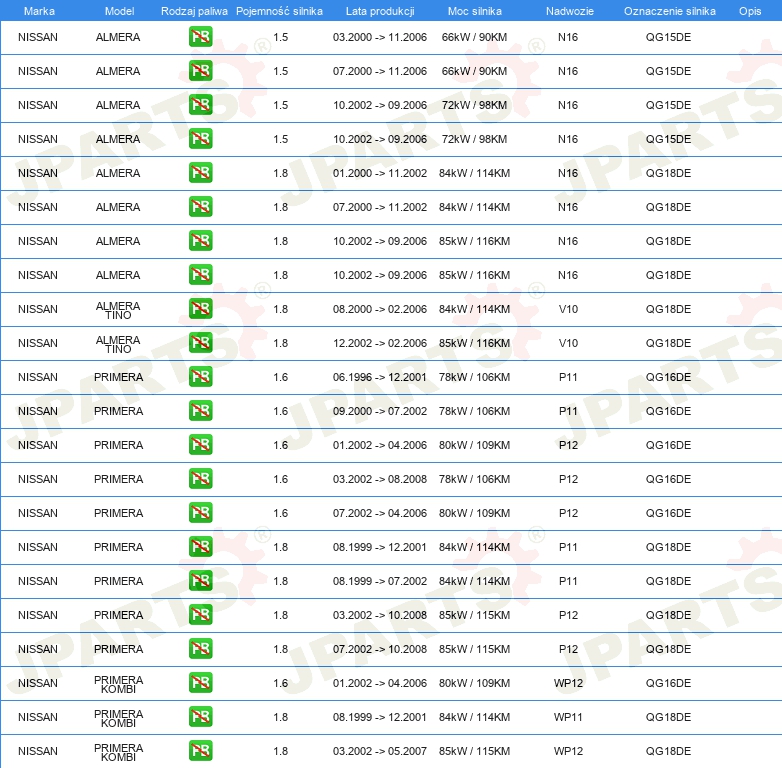Select the date cell '07.2000 -> 11.2002'

[380, 207]
